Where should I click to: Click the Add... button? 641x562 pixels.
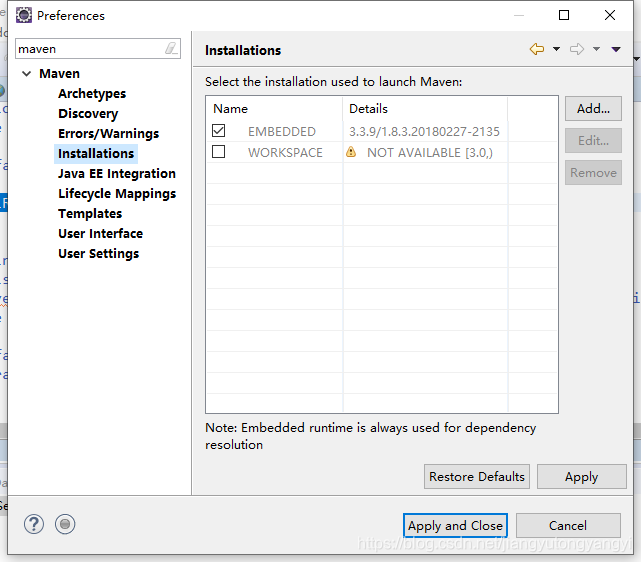coord(593,109)
